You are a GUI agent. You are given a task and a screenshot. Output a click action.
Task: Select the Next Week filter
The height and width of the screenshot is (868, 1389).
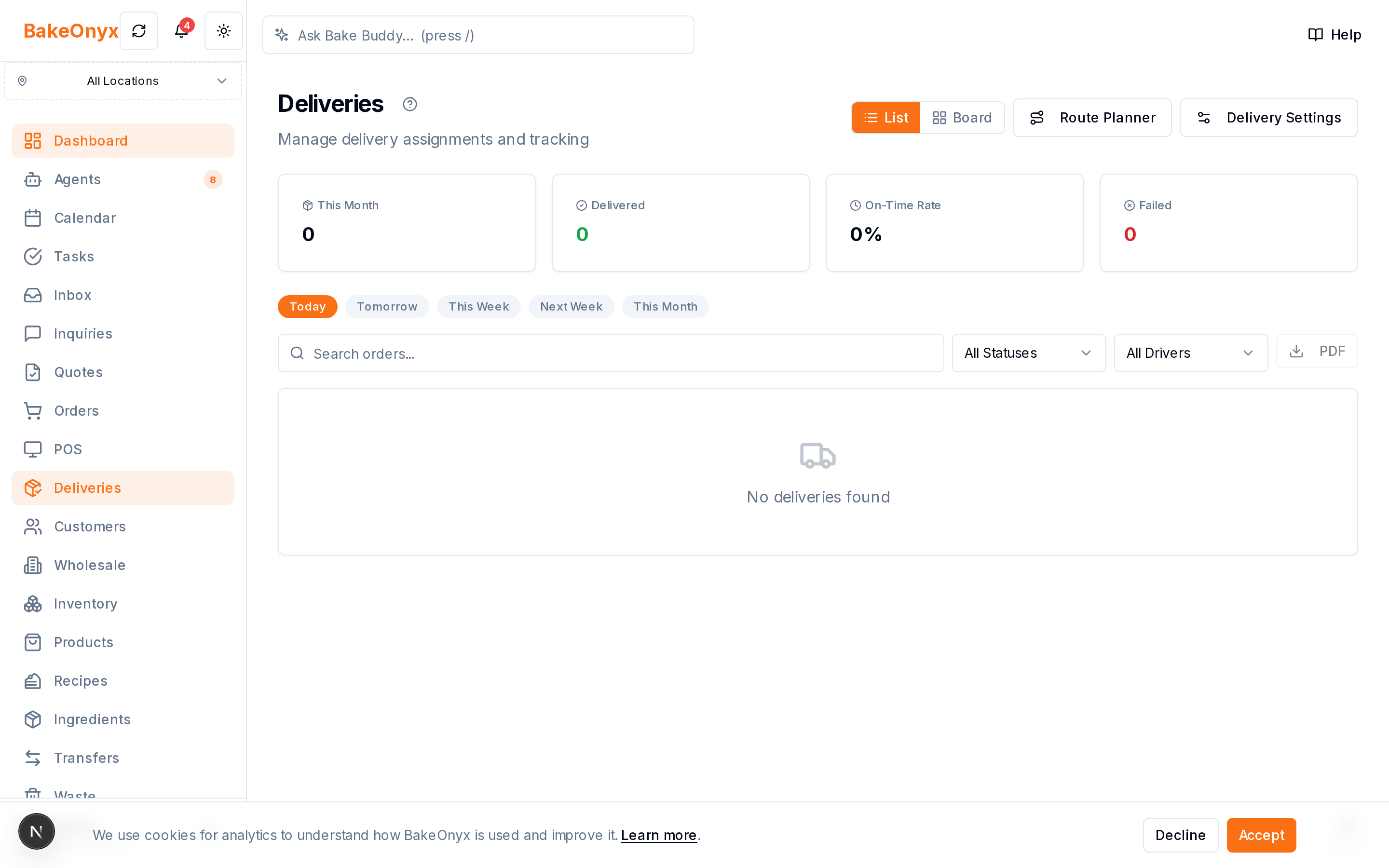571,307
